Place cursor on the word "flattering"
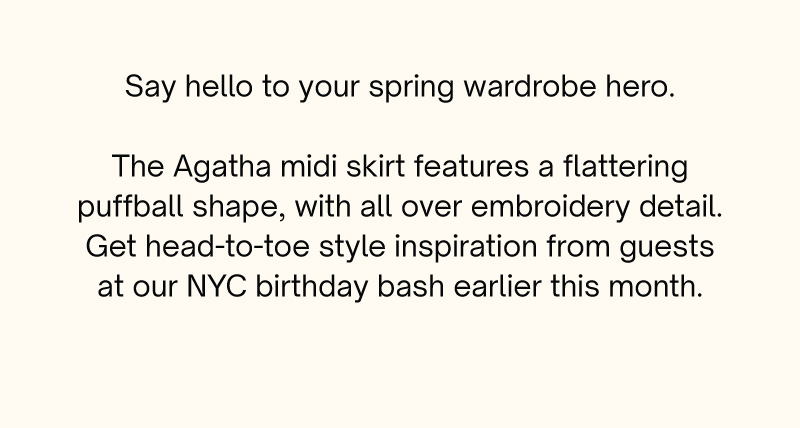 626,168
